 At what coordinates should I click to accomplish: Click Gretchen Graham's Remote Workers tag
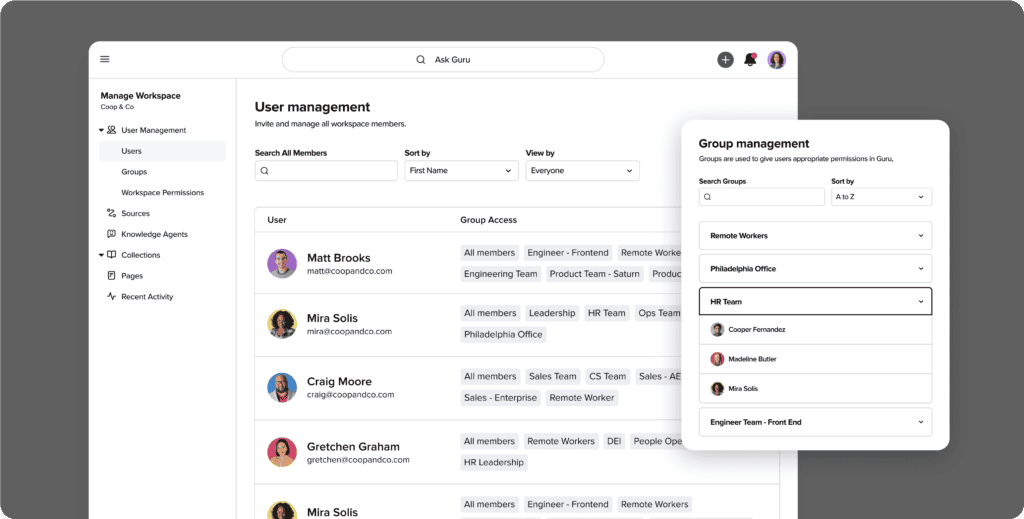coord(561,441)
